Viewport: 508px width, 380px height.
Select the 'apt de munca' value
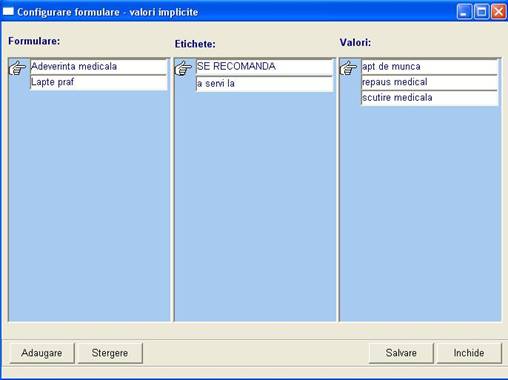[x=430, y=67]
